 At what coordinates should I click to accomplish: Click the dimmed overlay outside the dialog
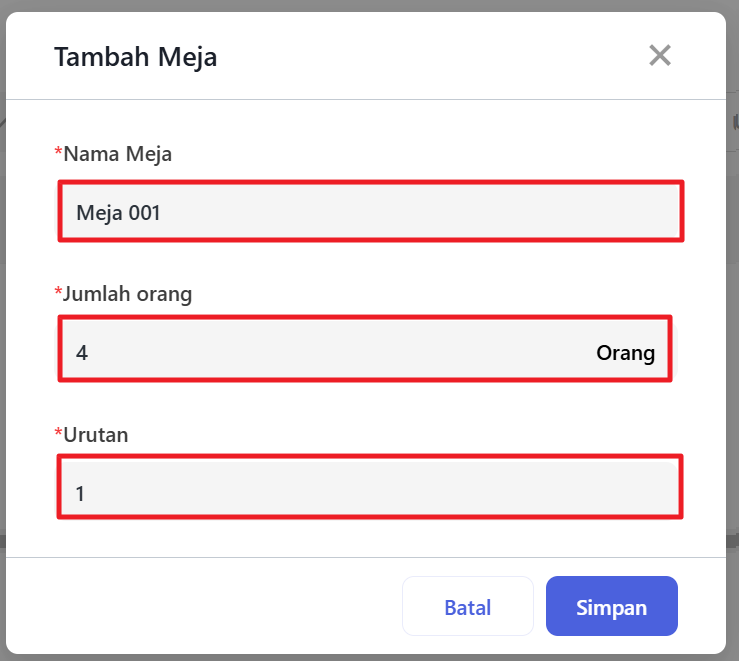[x=733, y=300]
